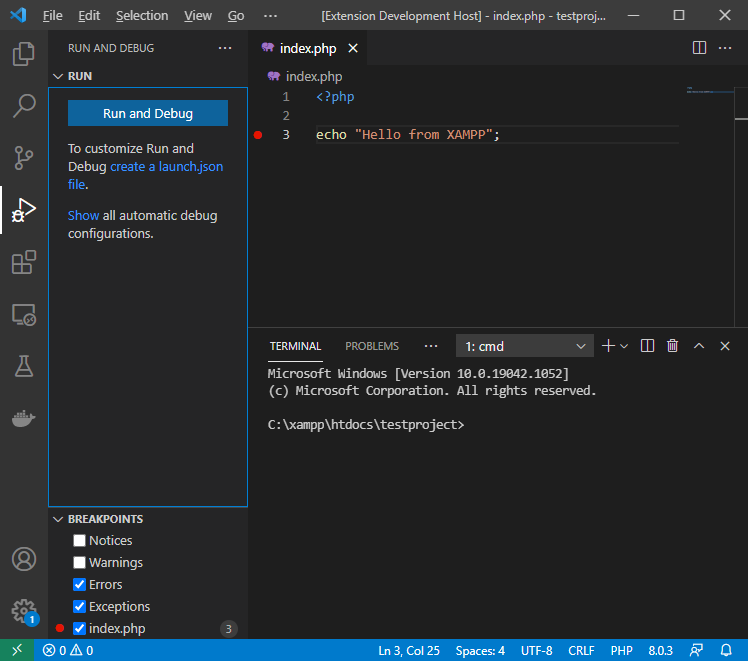The height and width of the screenshot is (661, 748).
Task: Select the Run and Debug activity icon
Action: (23, 210)
